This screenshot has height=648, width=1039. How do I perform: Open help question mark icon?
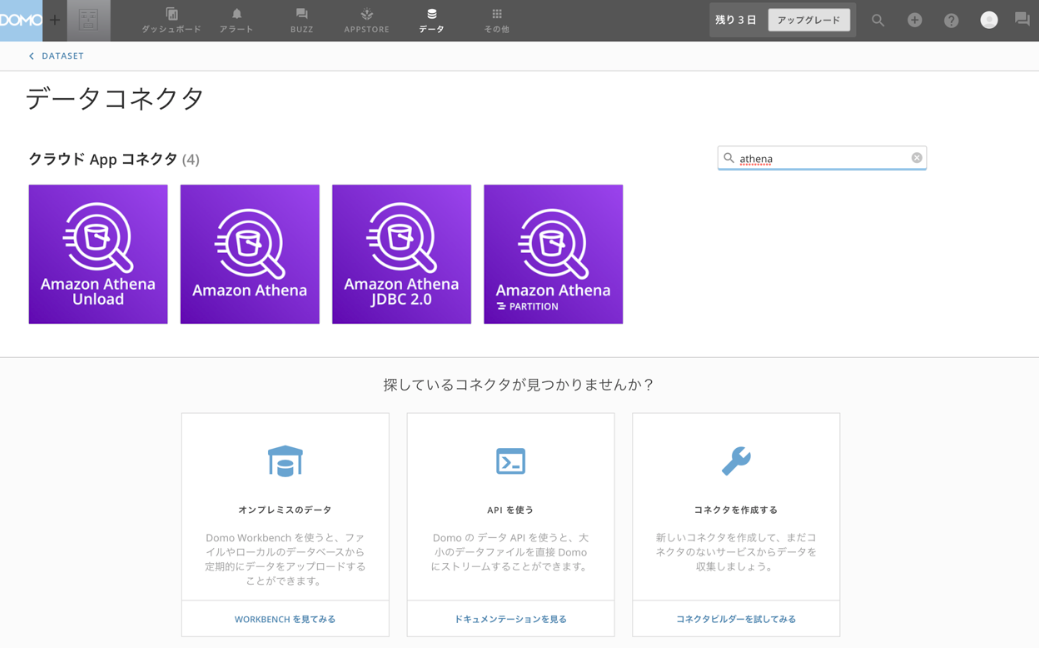[x=951, y=21]
